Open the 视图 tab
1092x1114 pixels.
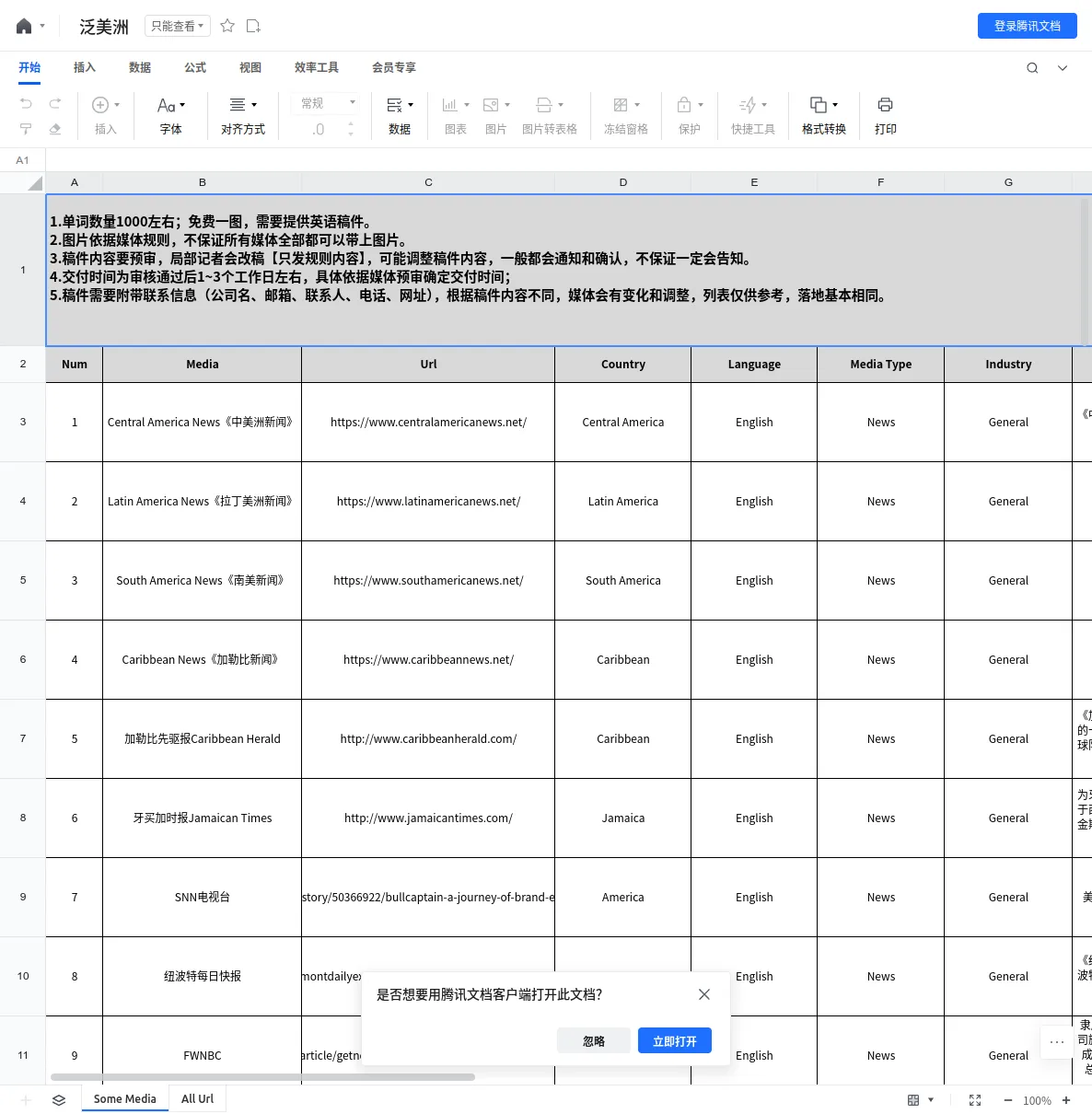(x=250, y=67)
